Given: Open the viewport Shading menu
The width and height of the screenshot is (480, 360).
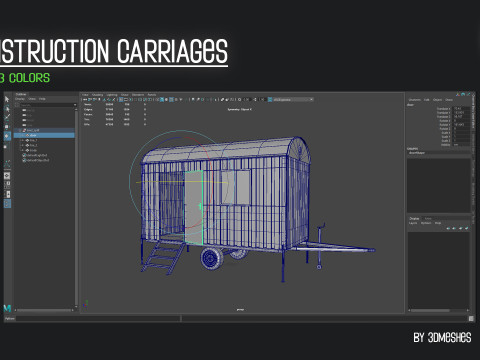Looking at the screenshot, I should pos(97,95).
